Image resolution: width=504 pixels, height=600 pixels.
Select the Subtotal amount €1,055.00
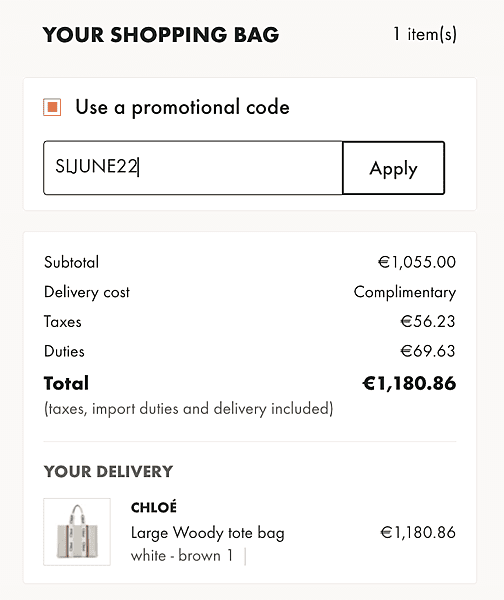[417, 262]
